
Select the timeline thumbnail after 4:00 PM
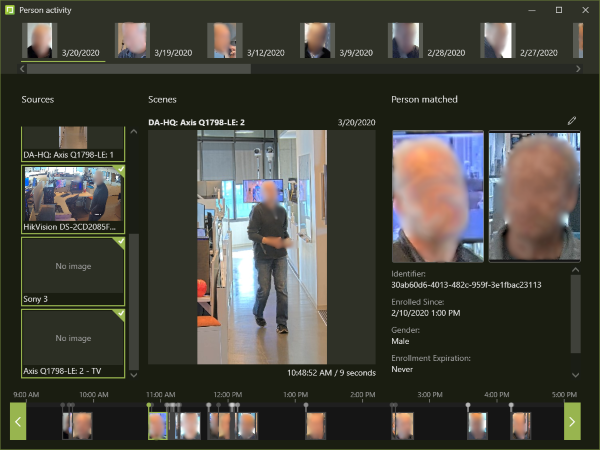coord(521,426)
